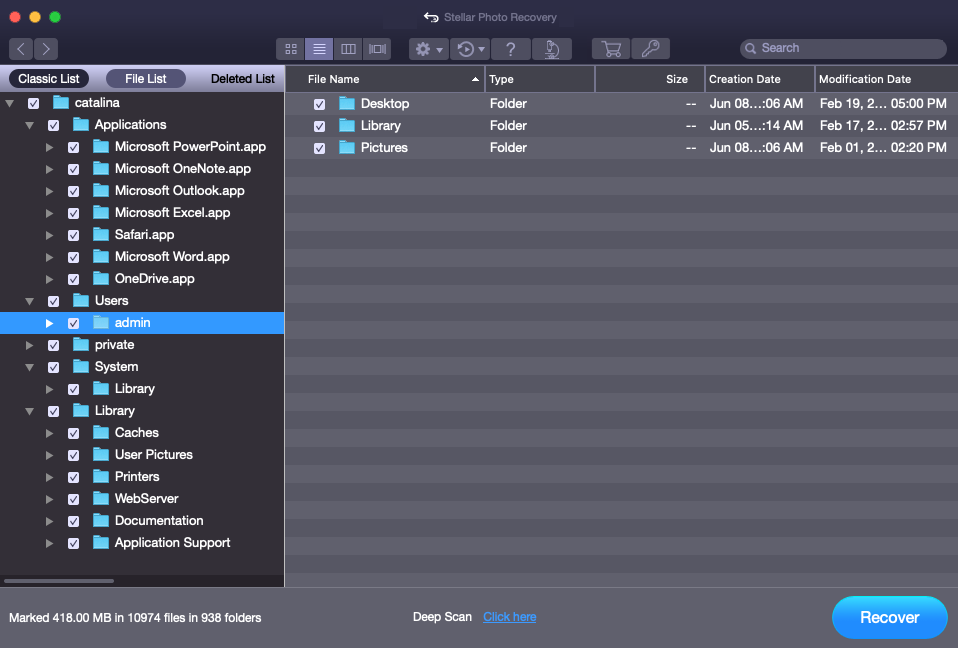Sort by the Size column header

pos(650,79)
